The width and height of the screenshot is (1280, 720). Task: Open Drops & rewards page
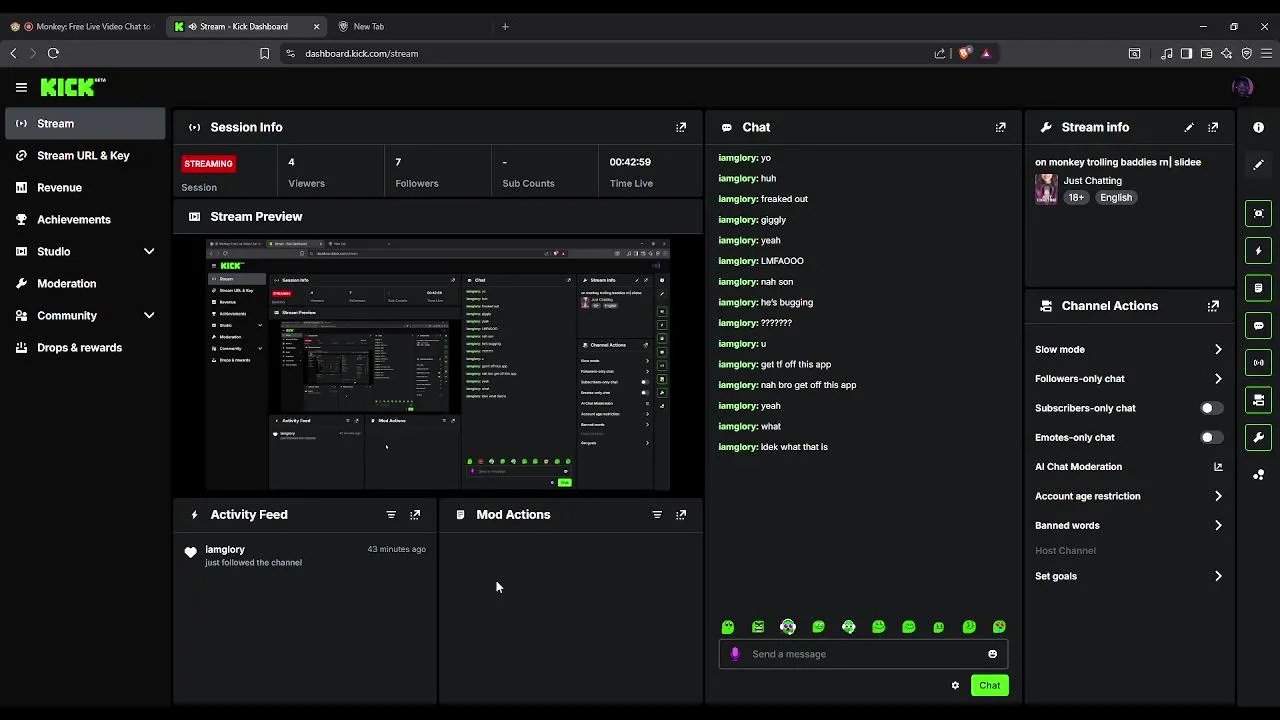pos(85,347)
